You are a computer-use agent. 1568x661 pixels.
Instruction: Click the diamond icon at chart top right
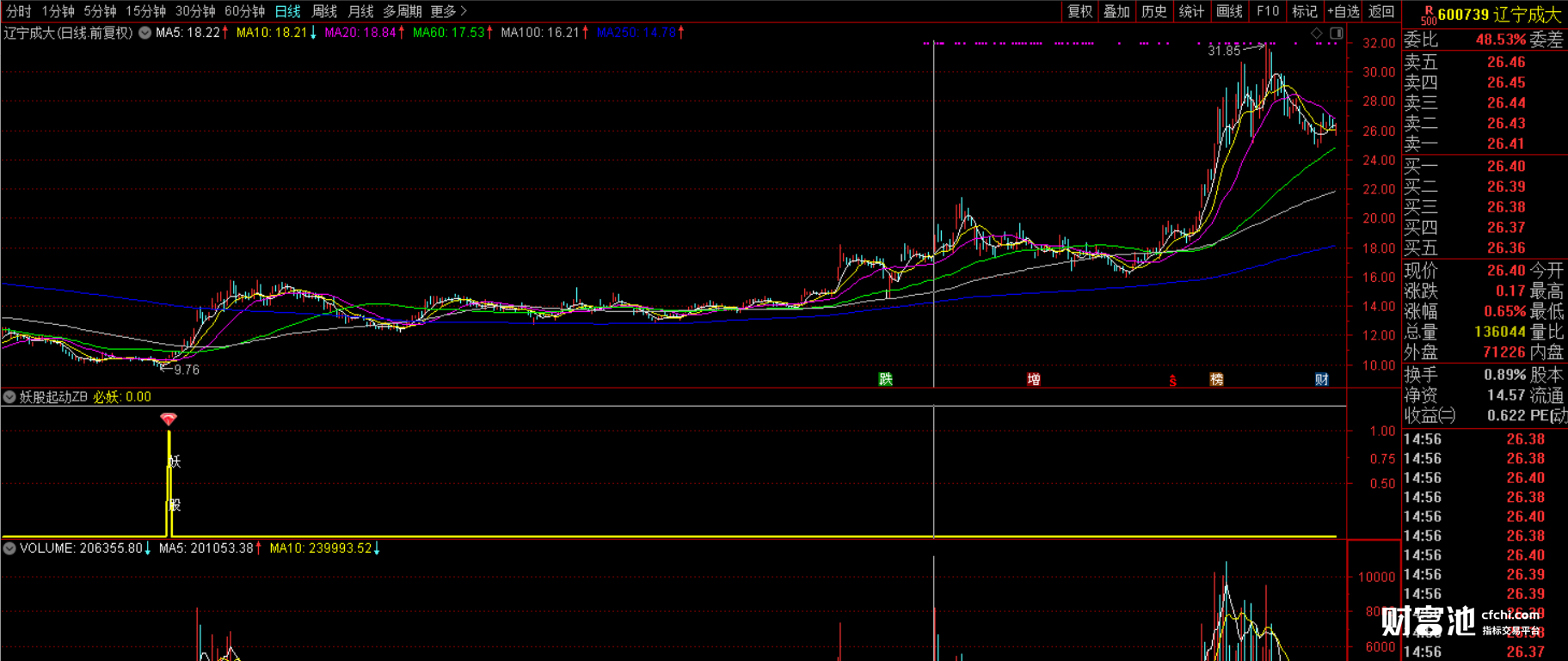(x=1317, y=34)
